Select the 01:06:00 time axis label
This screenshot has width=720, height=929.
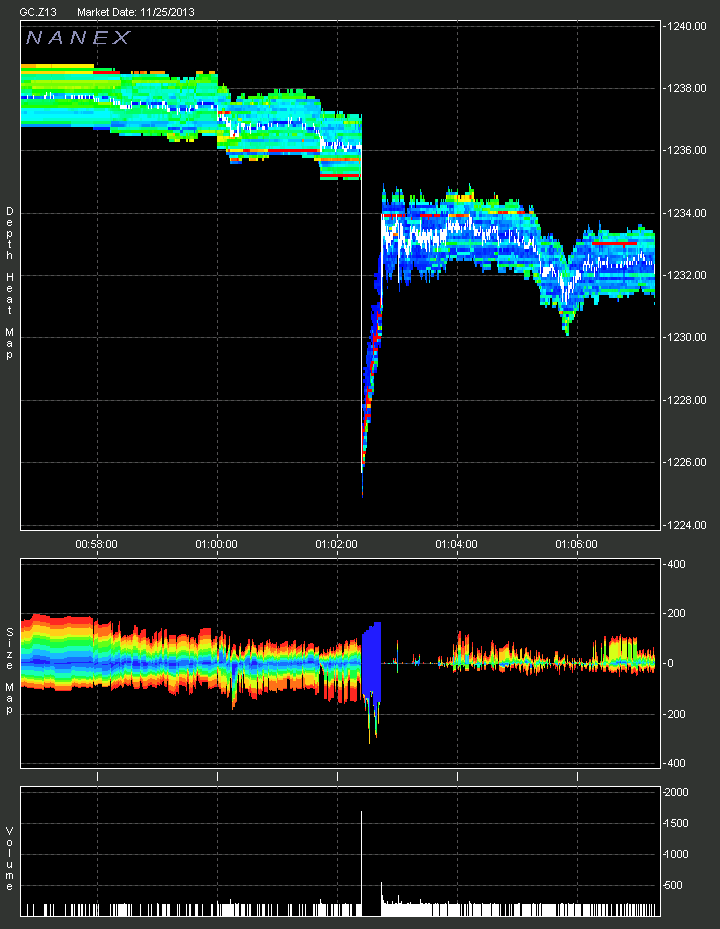click(x=577, y=544)
